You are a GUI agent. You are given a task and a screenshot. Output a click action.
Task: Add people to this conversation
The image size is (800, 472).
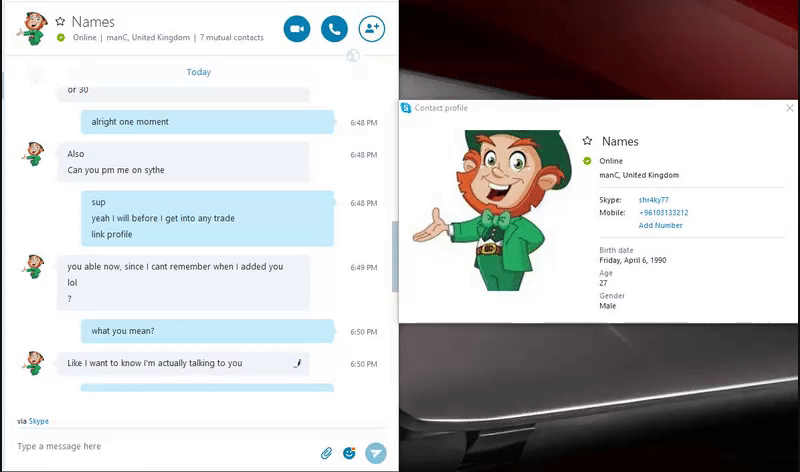tap(372, 29)
